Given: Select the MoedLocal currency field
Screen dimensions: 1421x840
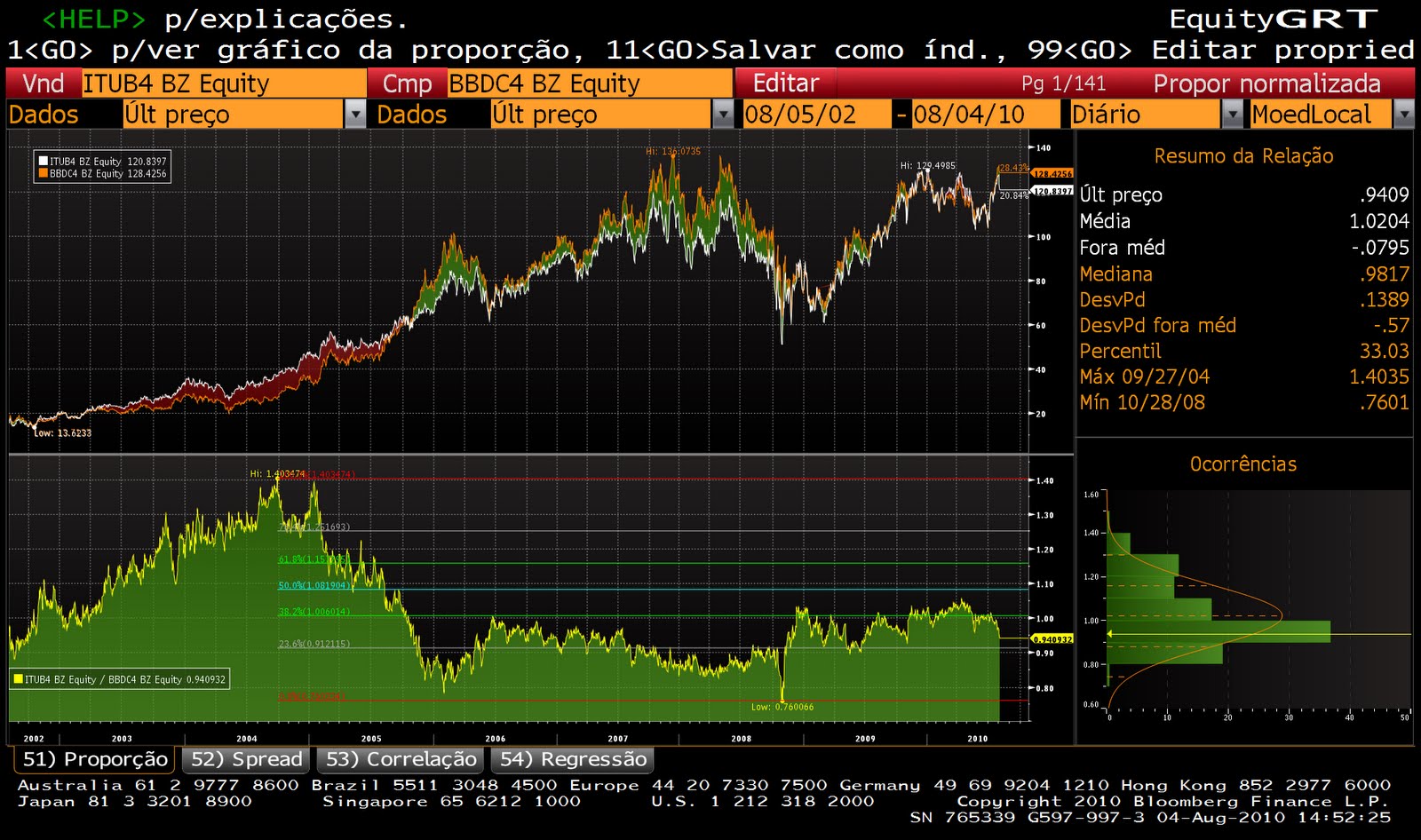Looking at the screenshot, I should 1321,115.
